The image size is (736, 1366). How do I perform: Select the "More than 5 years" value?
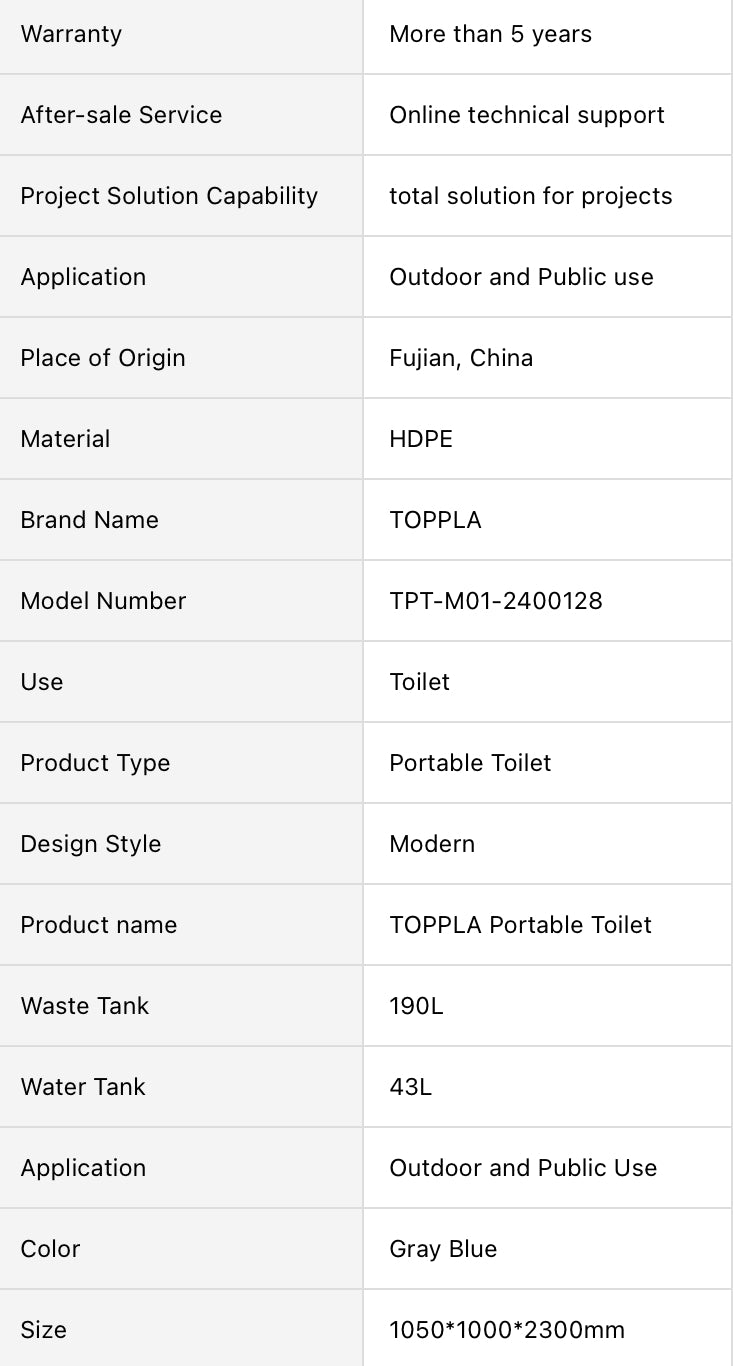tap(490, 34)
